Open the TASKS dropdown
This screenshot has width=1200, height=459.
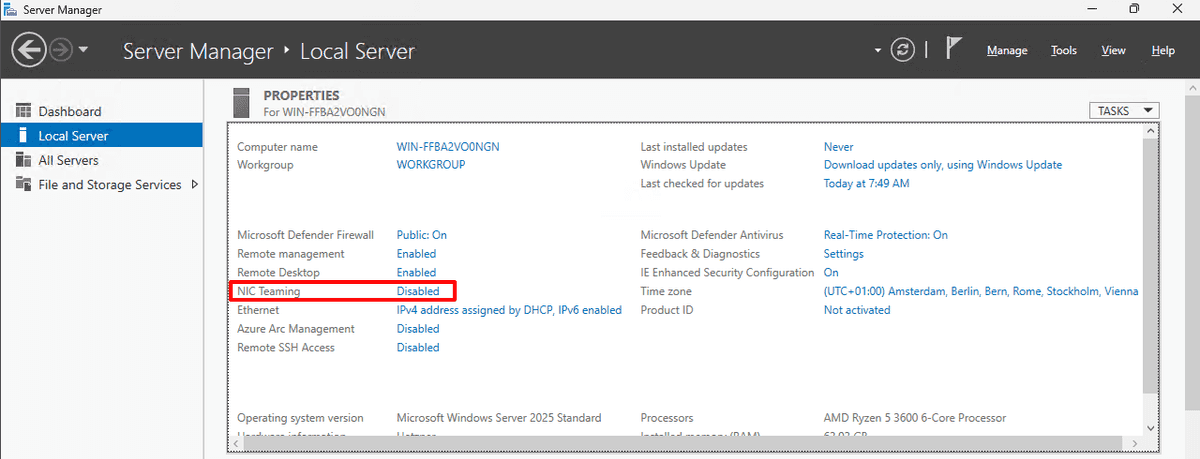(1124, 111)
